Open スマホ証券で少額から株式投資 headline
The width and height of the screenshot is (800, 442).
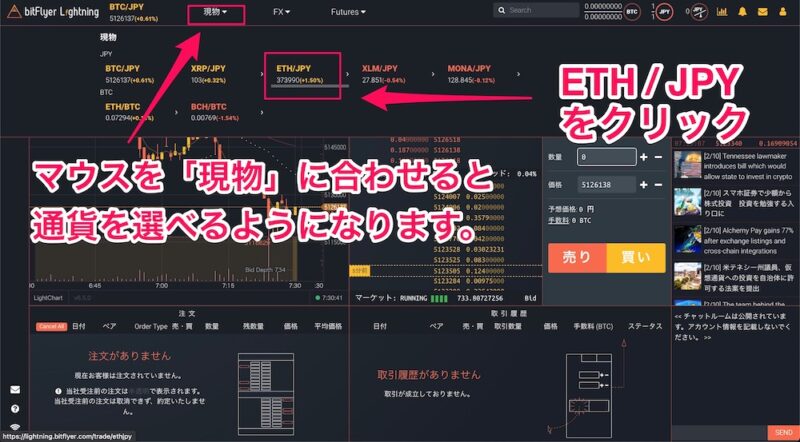[x=747, y=203]
